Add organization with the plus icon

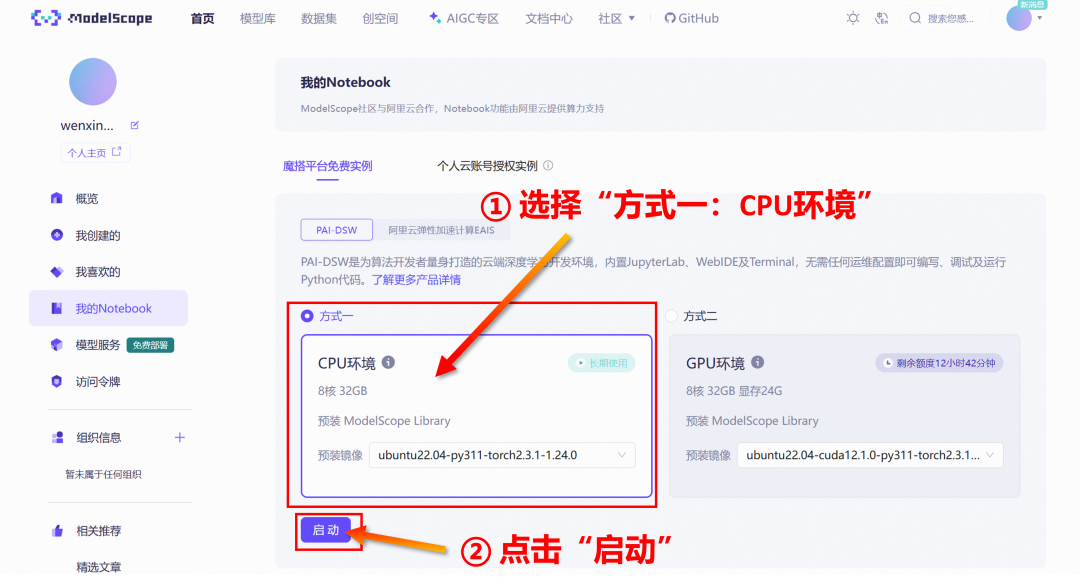180,437
